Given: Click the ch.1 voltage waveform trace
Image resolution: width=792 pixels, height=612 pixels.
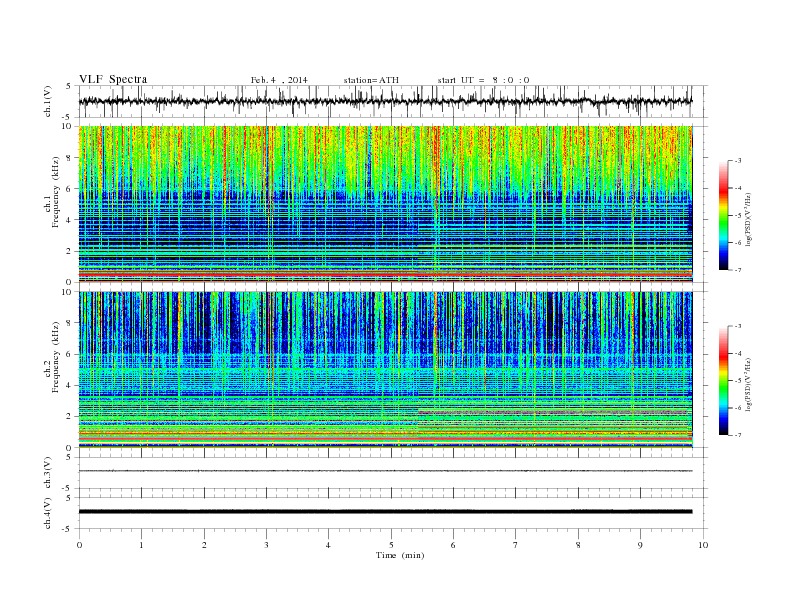Looking at the screenshot, I should [x=385, y=101].
